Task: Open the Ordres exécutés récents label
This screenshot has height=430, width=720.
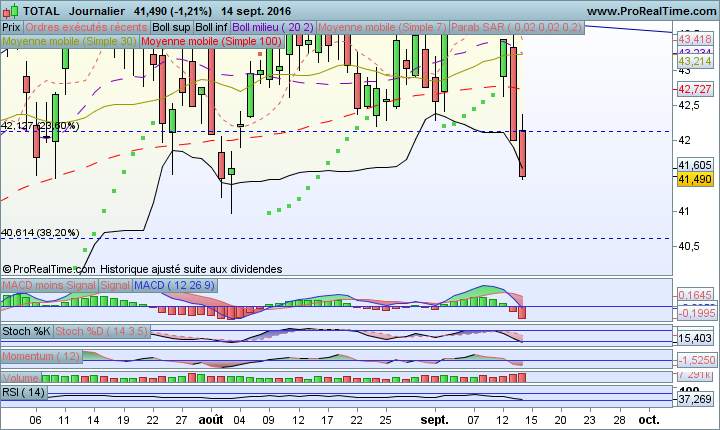Action: [86, 28]
